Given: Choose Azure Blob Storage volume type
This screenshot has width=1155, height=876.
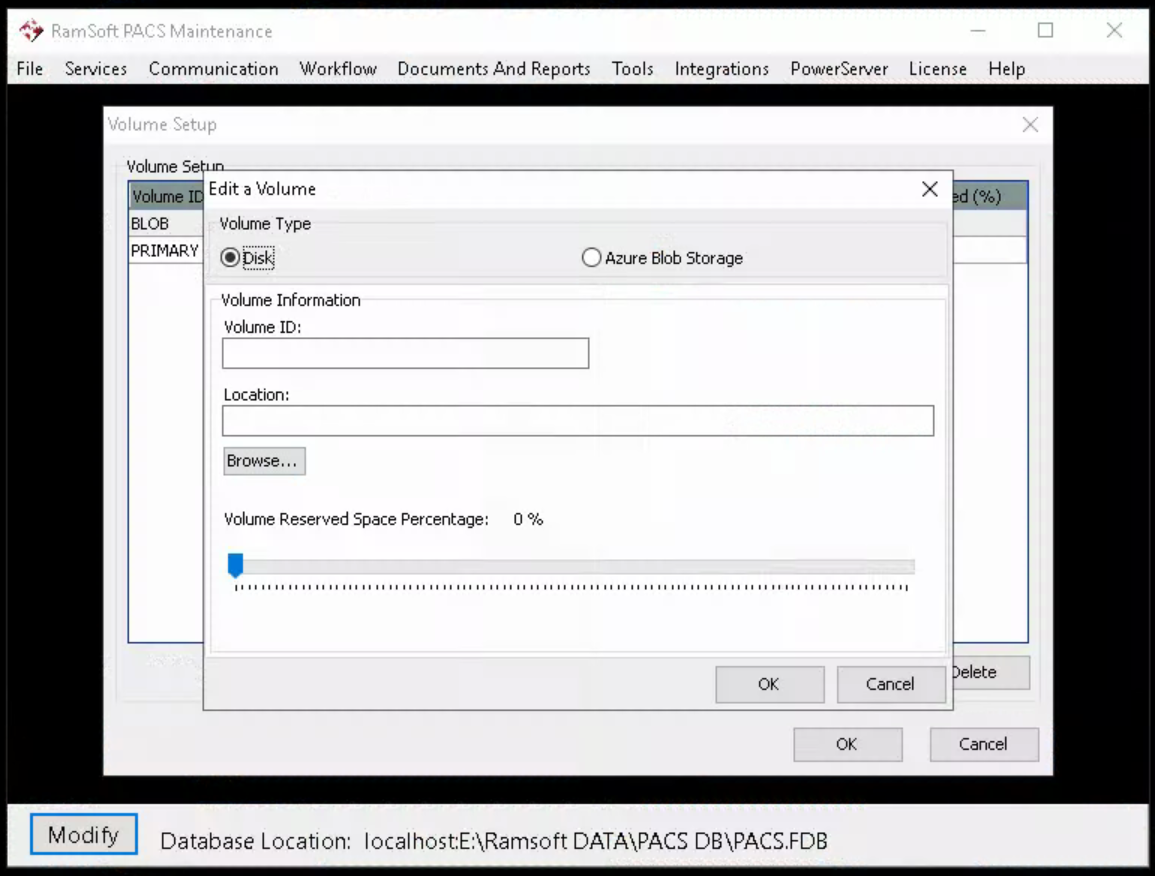Looking at the screenshot, I should pyautogui.click(x=592, y=258).
